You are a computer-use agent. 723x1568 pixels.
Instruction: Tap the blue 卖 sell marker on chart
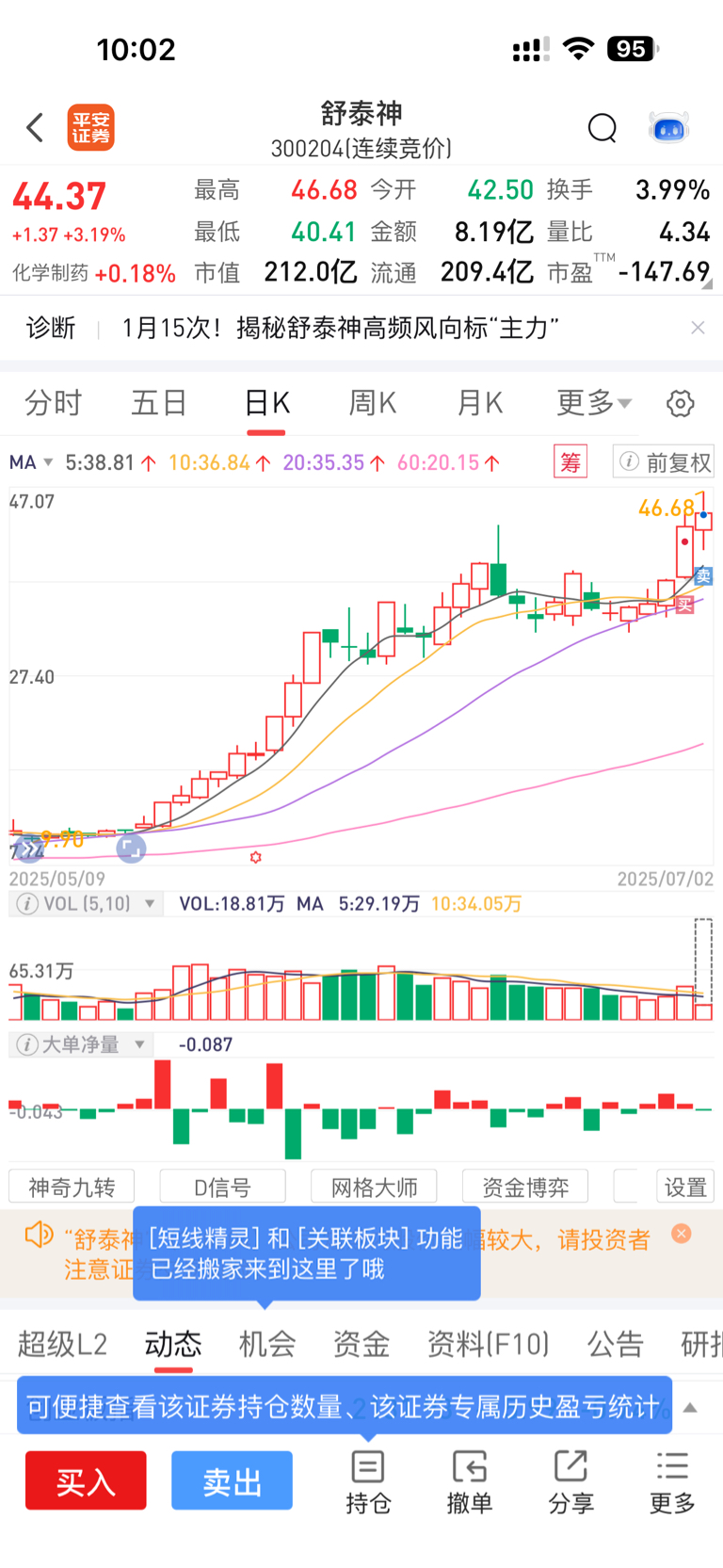[x=703, y=575]
